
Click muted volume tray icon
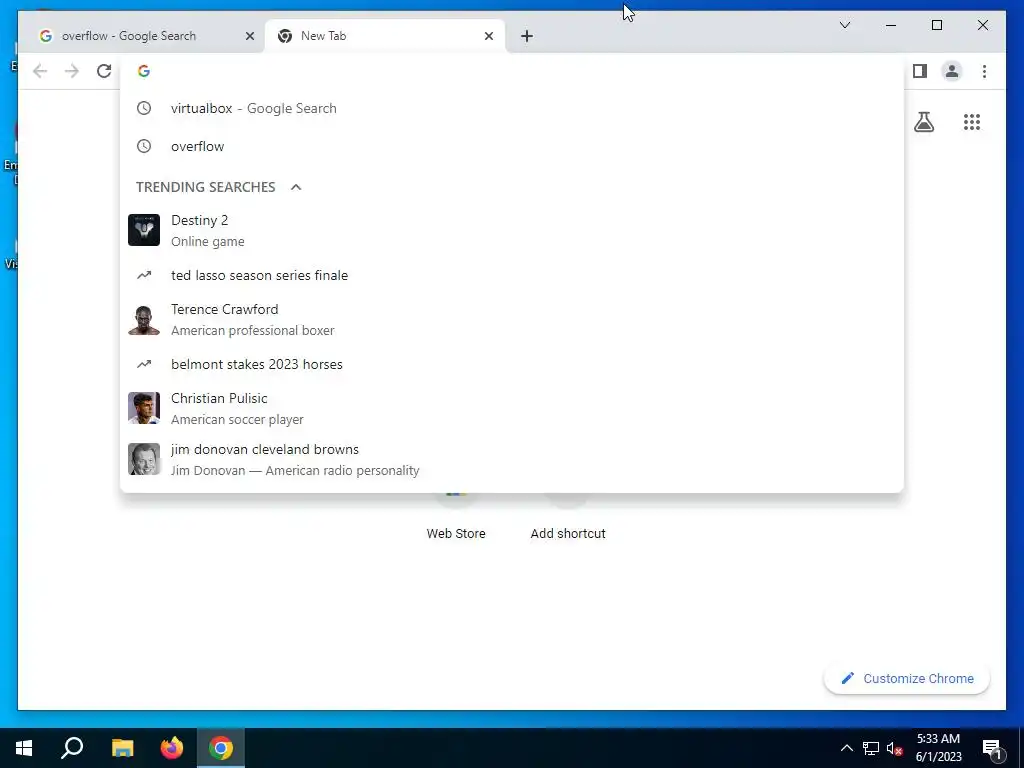tap(894, 748)
